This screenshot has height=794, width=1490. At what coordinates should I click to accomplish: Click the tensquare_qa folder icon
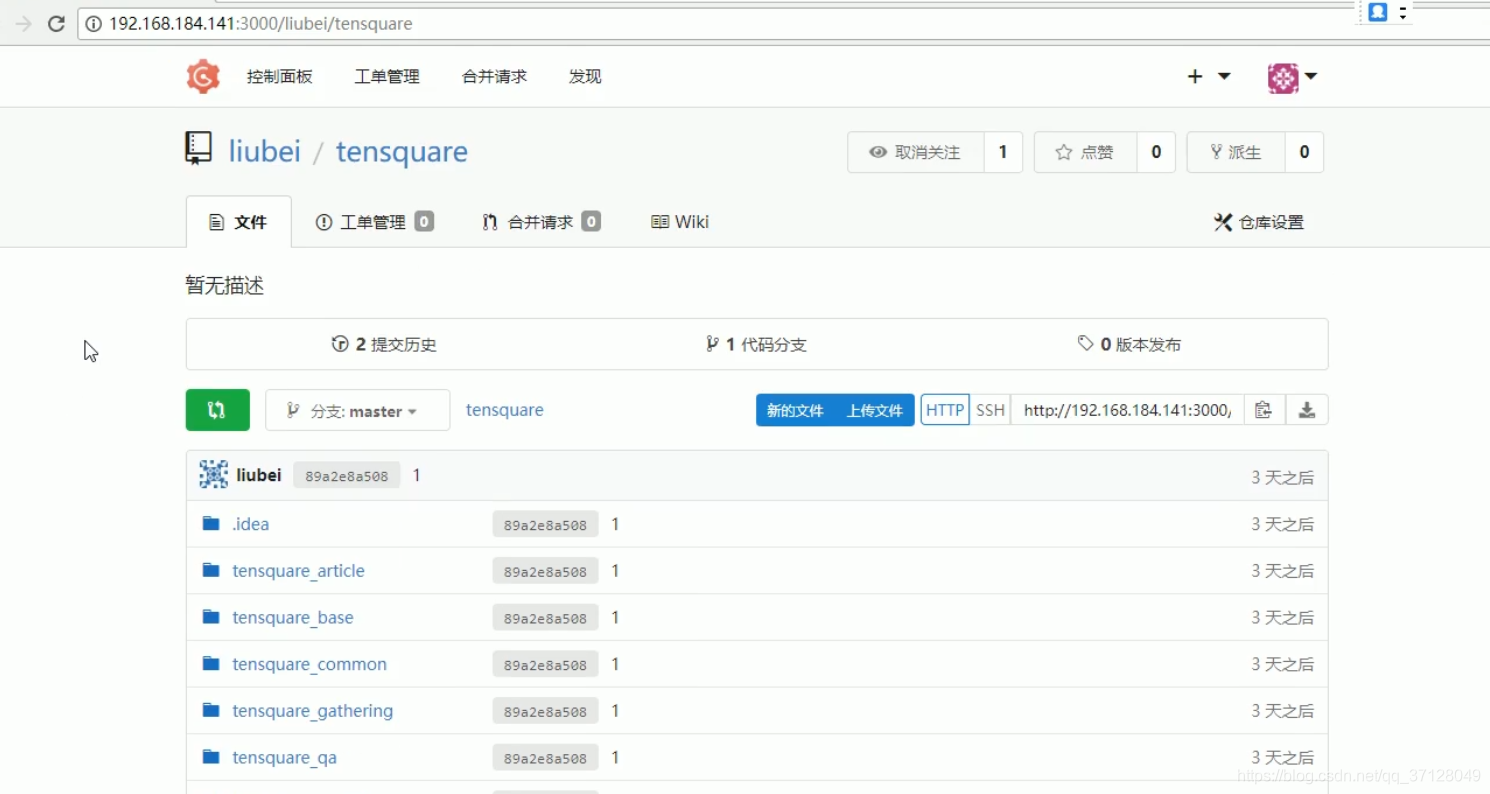point(211,757)
